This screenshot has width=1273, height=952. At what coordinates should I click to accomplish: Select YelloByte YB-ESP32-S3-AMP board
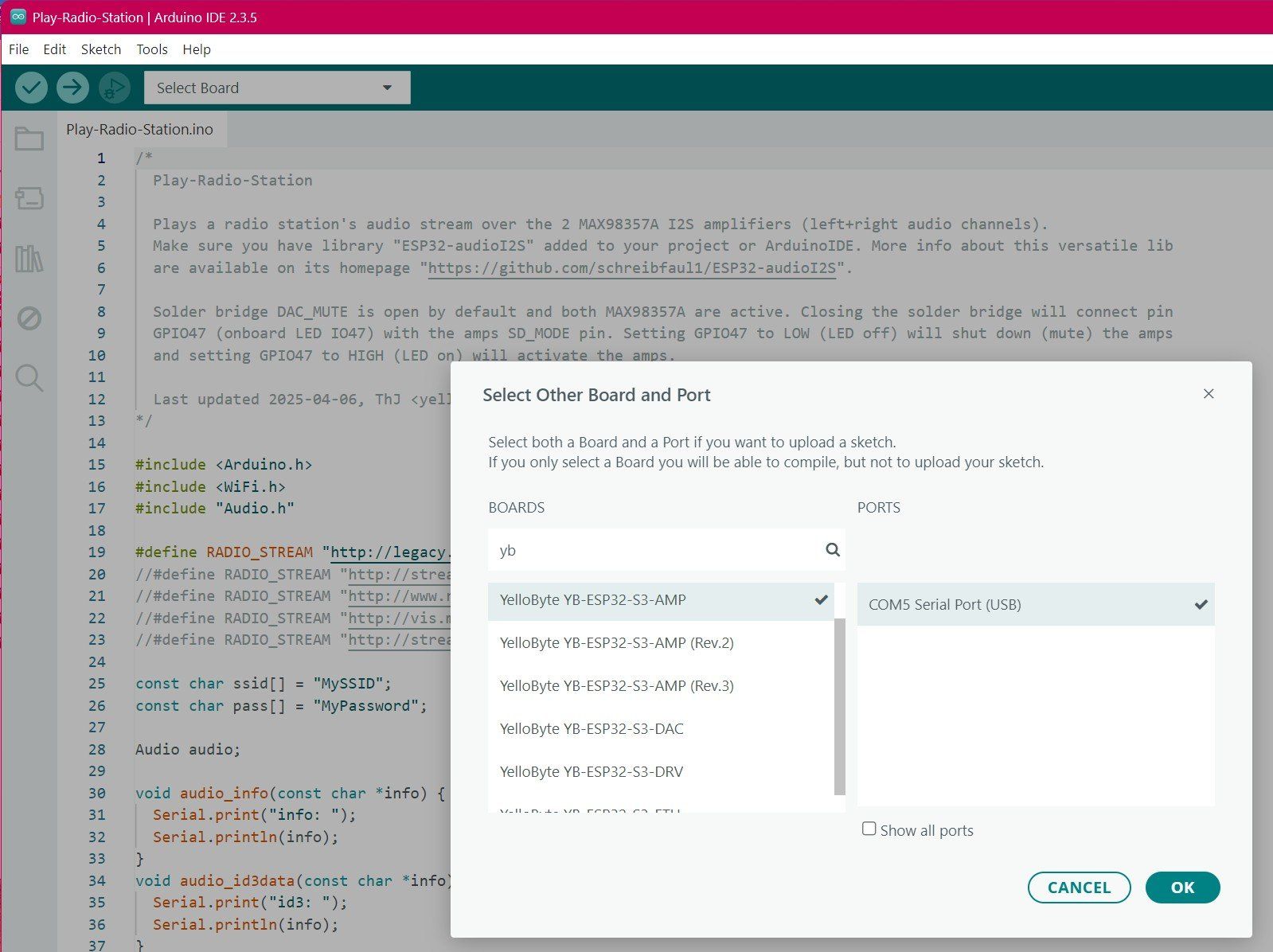[661, 600]
